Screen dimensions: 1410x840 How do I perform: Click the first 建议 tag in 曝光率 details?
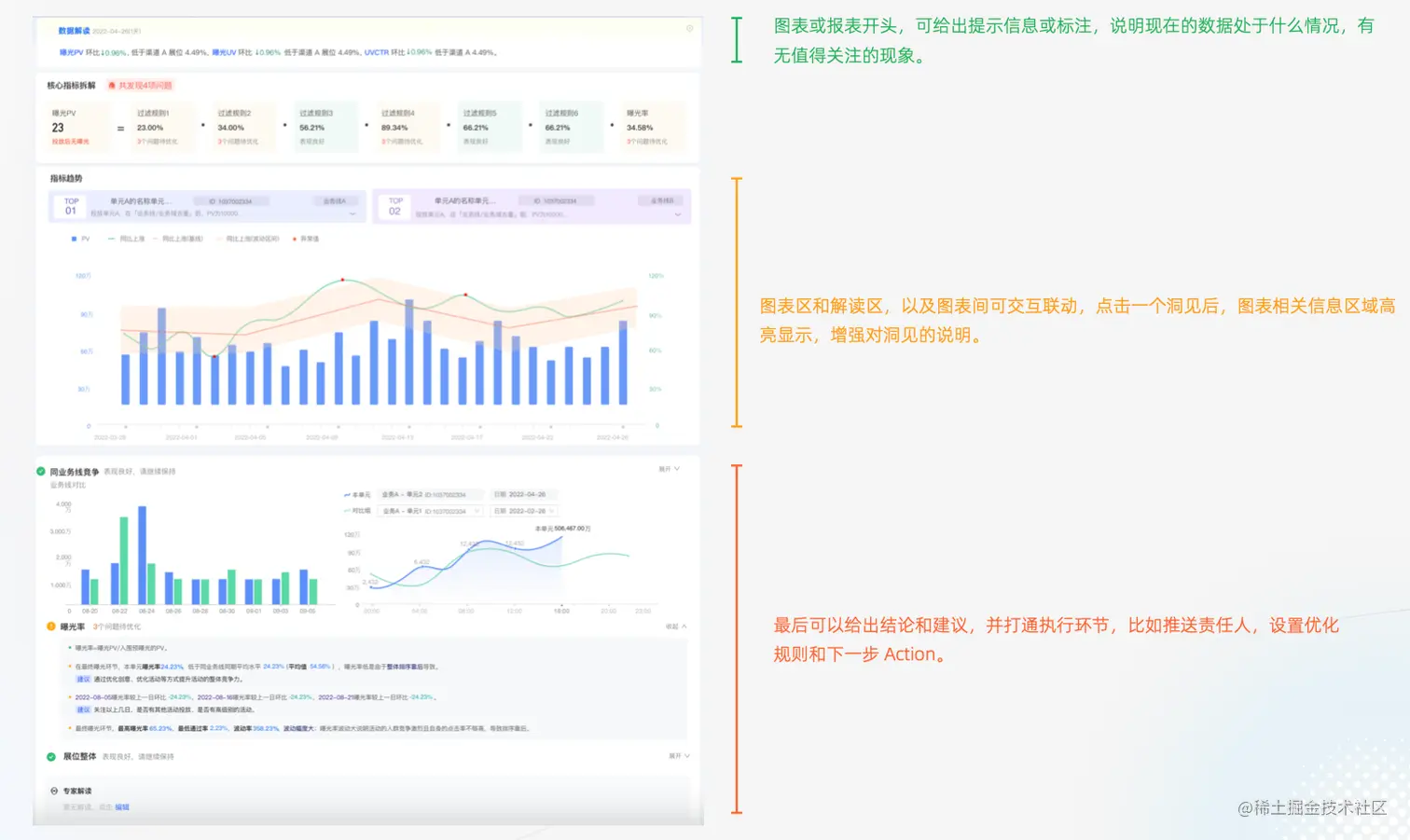click(83, 680)
